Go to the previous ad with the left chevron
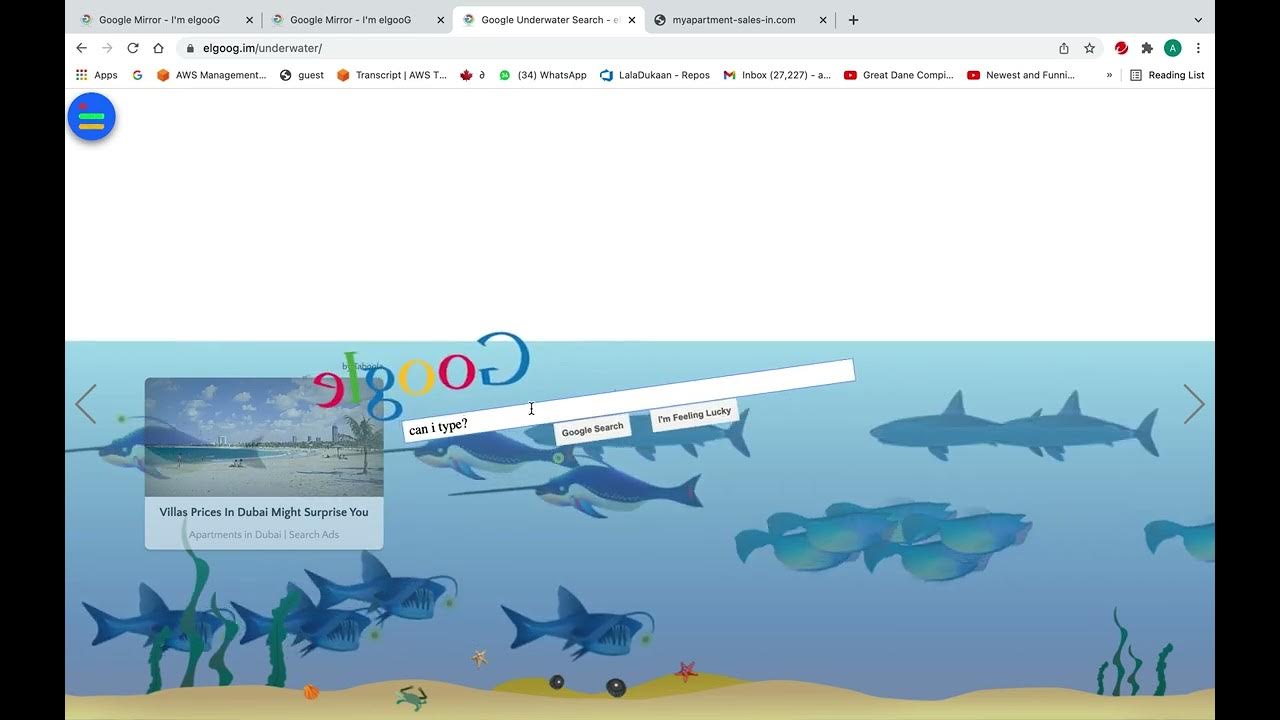 pyautogui.click(x=86, y=404)
